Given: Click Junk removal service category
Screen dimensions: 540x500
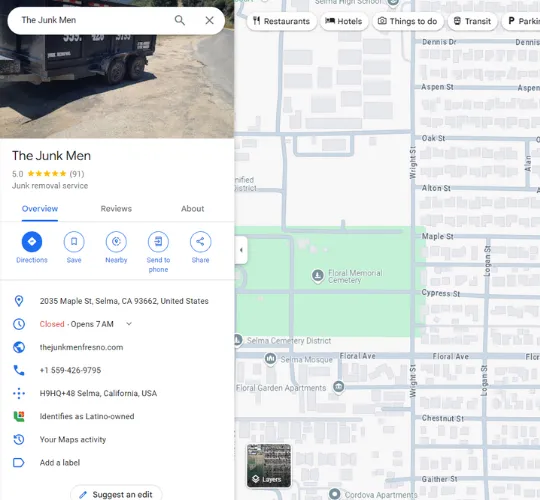Looking at the screenshot, I should coord(50,186).
